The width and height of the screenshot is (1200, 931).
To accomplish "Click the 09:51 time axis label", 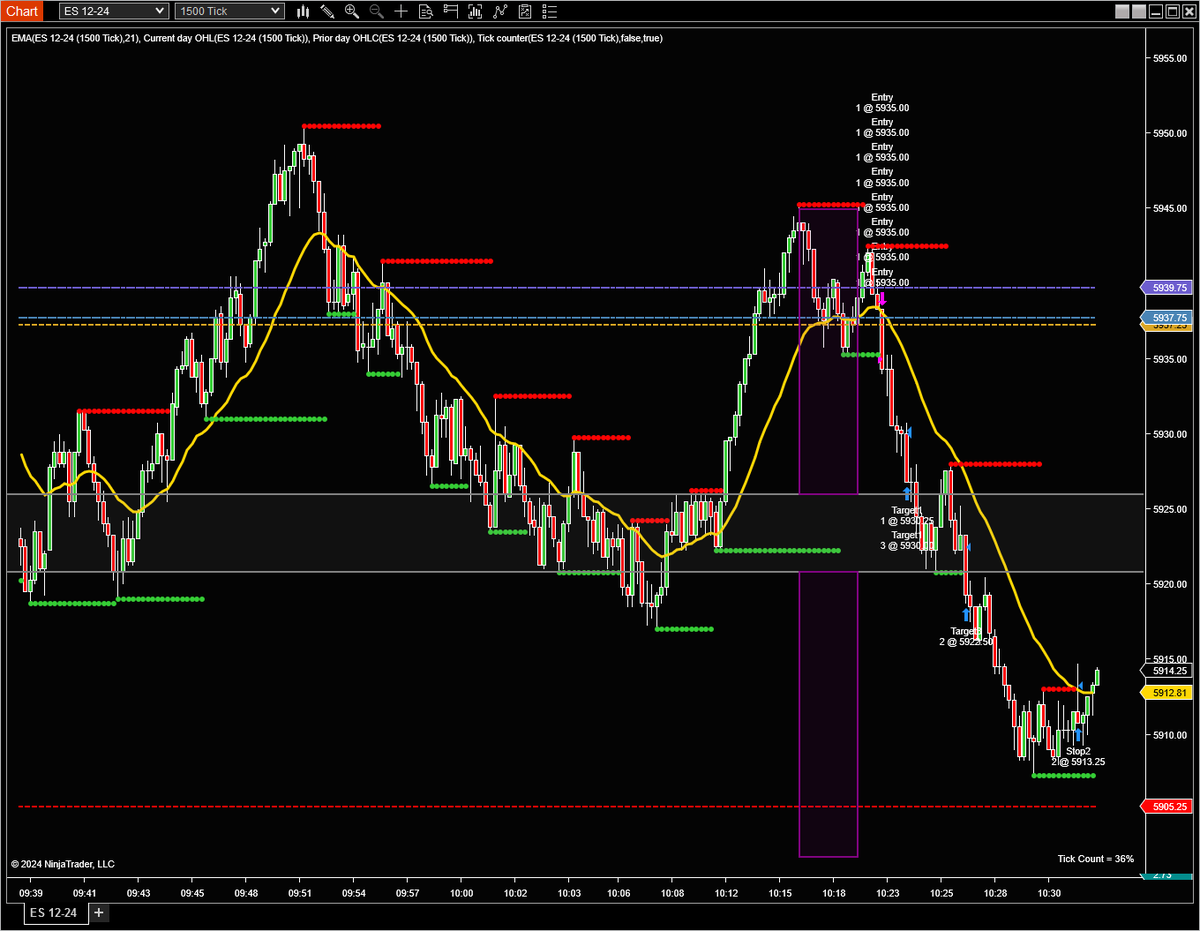I will click(x=301, y=893).
